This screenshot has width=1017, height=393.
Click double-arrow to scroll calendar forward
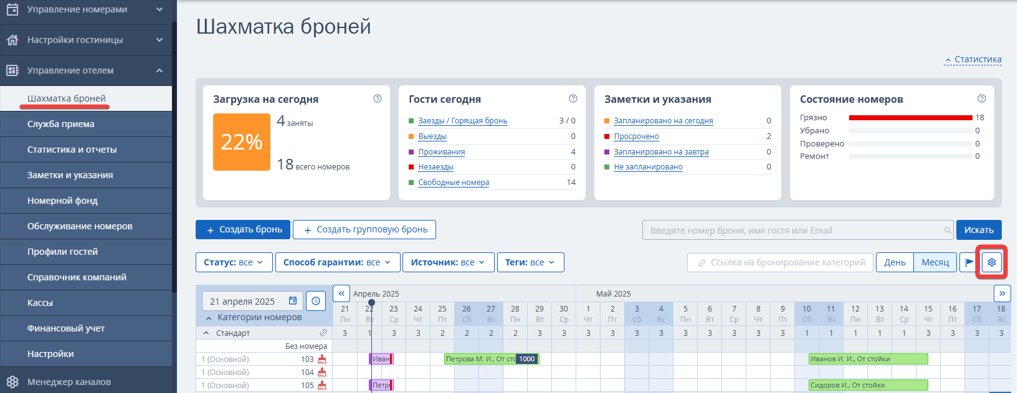pyautogui.click(x=1002, y=293)
